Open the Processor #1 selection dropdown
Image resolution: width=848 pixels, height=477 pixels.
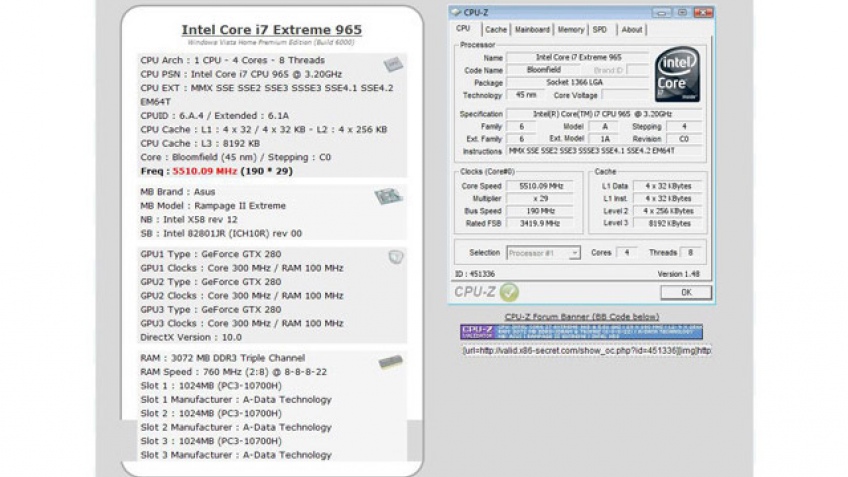[543, 253]
